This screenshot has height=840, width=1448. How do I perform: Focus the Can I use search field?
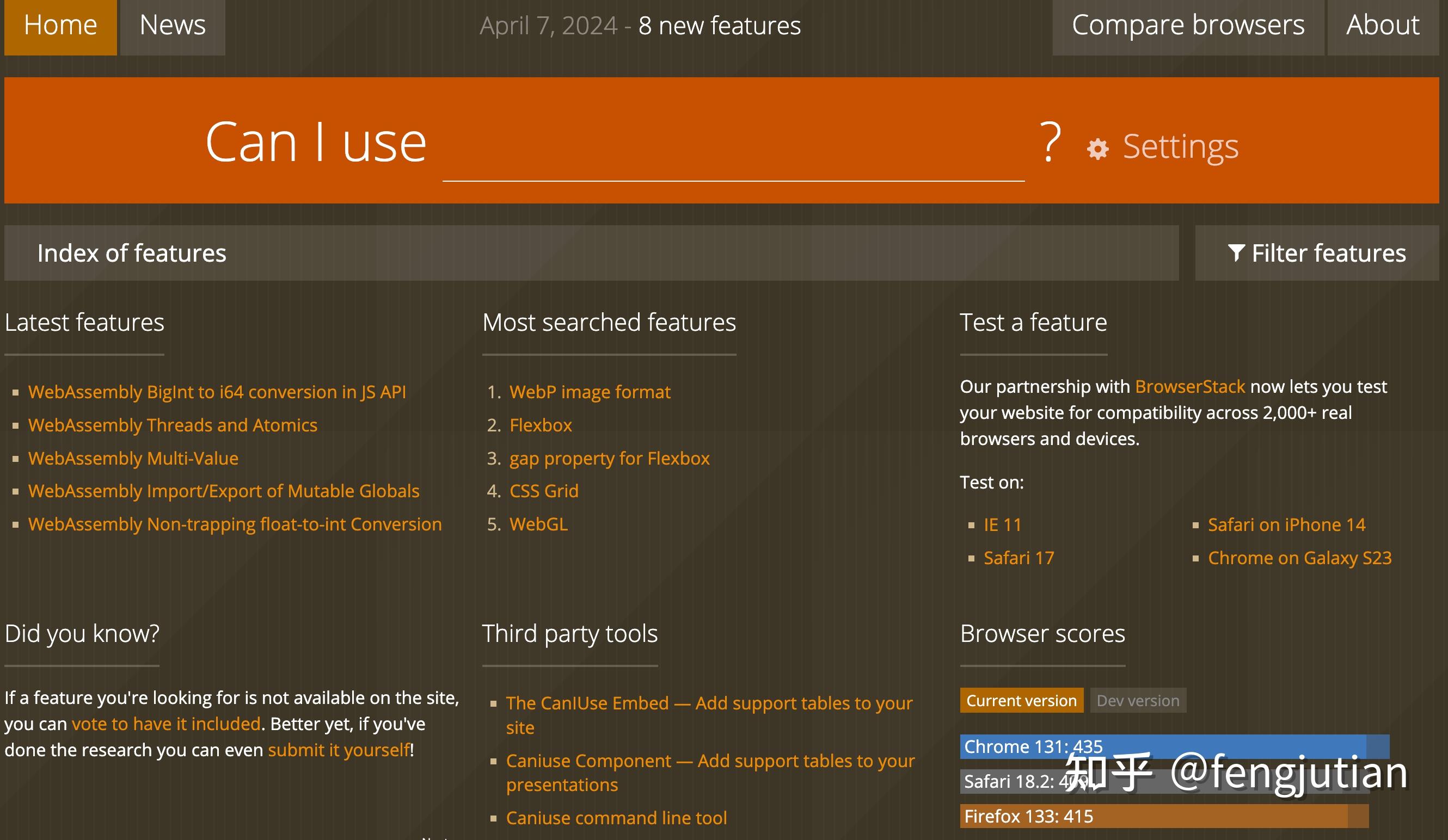[733, 155]
